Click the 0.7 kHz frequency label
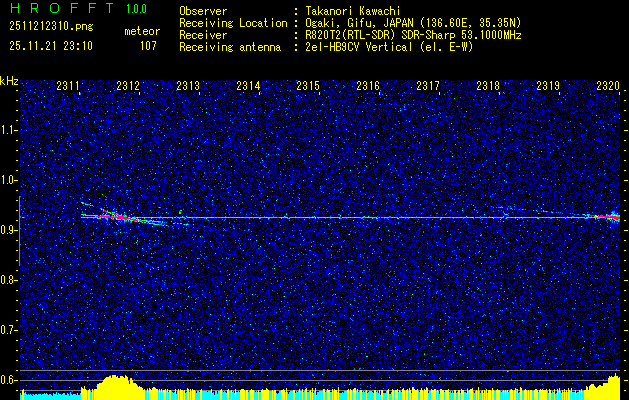This screenshot has height=400, width=629. (x=9, y=330)
